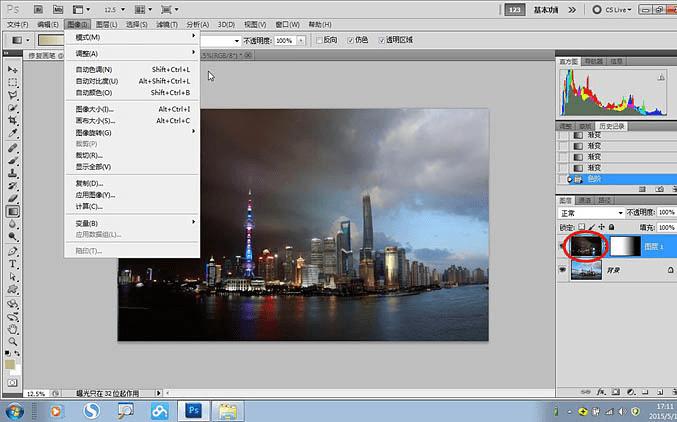Select the Hand tool

(x=13, y=329)
